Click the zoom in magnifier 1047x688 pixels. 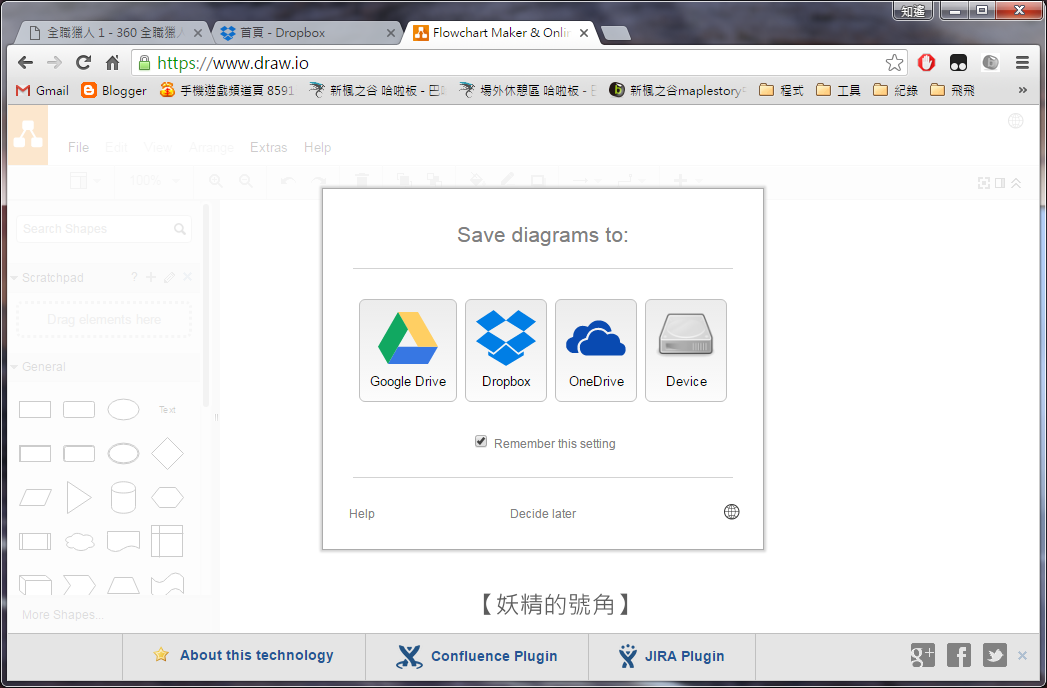(x=216, y=181)
